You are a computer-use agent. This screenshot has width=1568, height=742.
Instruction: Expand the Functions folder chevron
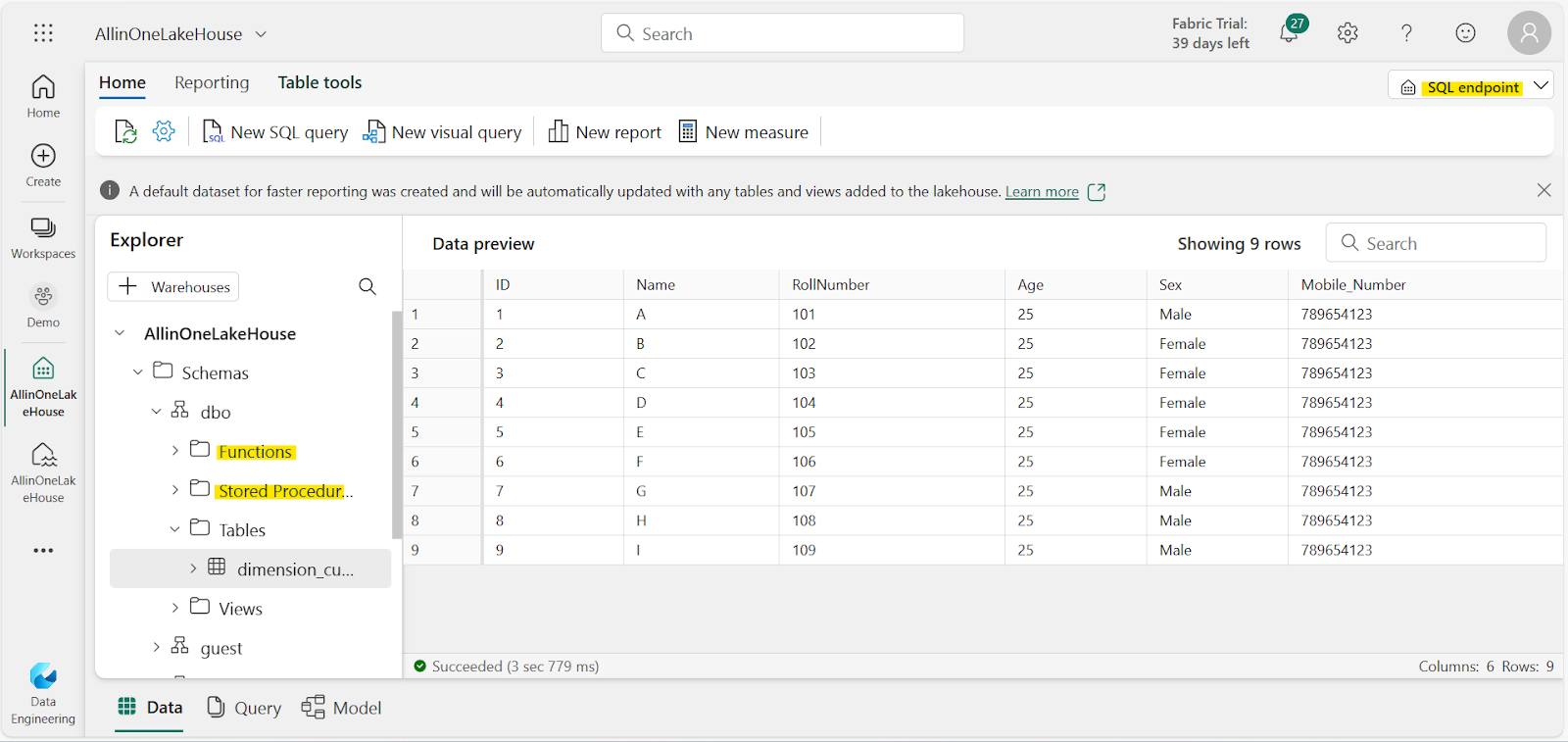[x=175, y=451]
